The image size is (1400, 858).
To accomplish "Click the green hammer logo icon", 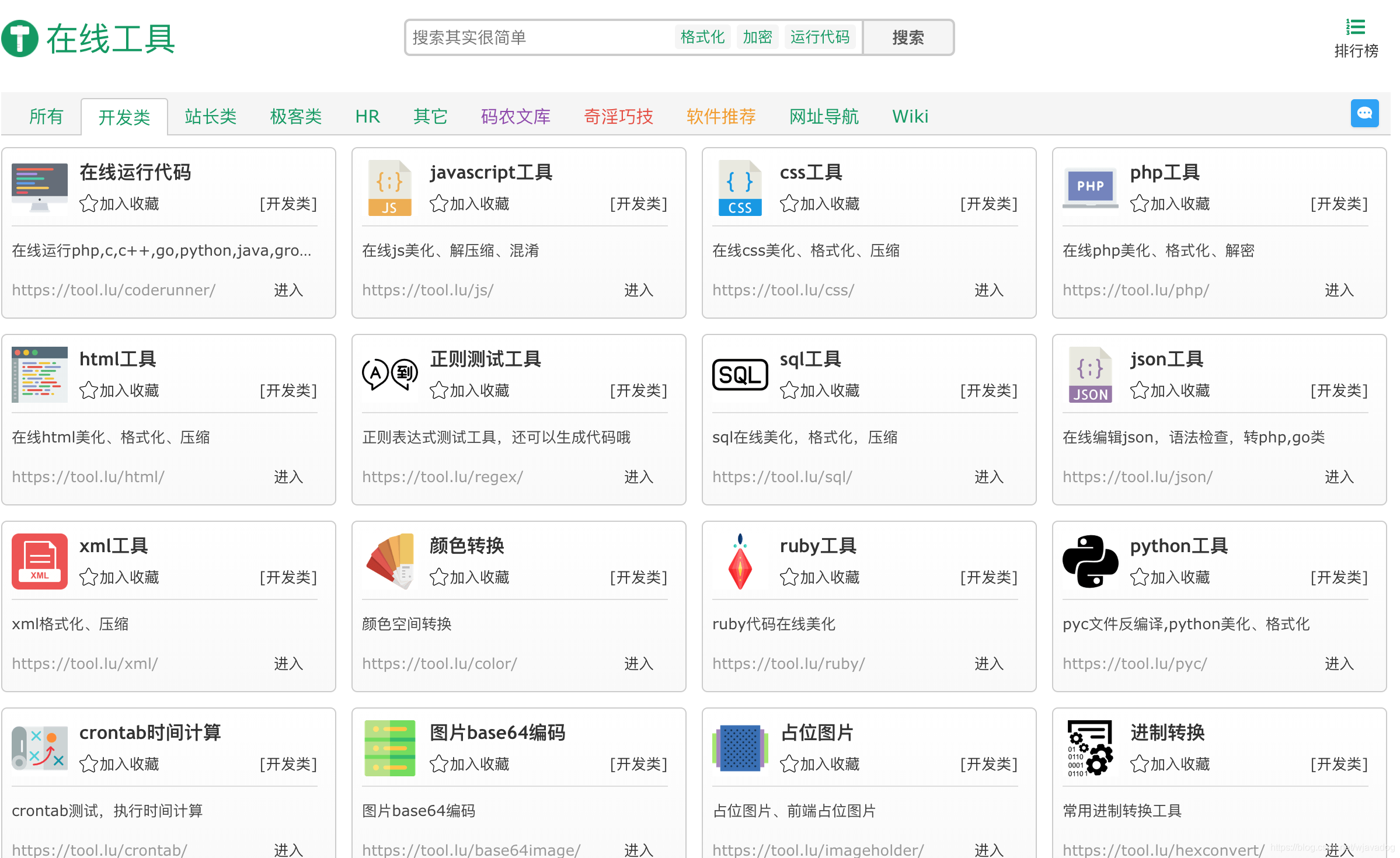I will click(x=20, y=39).
